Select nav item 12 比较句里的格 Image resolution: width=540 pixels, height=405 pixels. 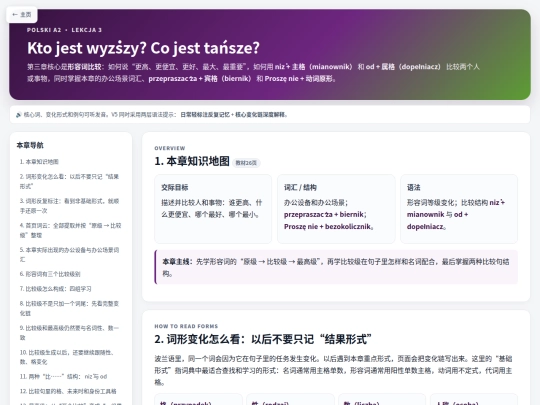point(68,391)
